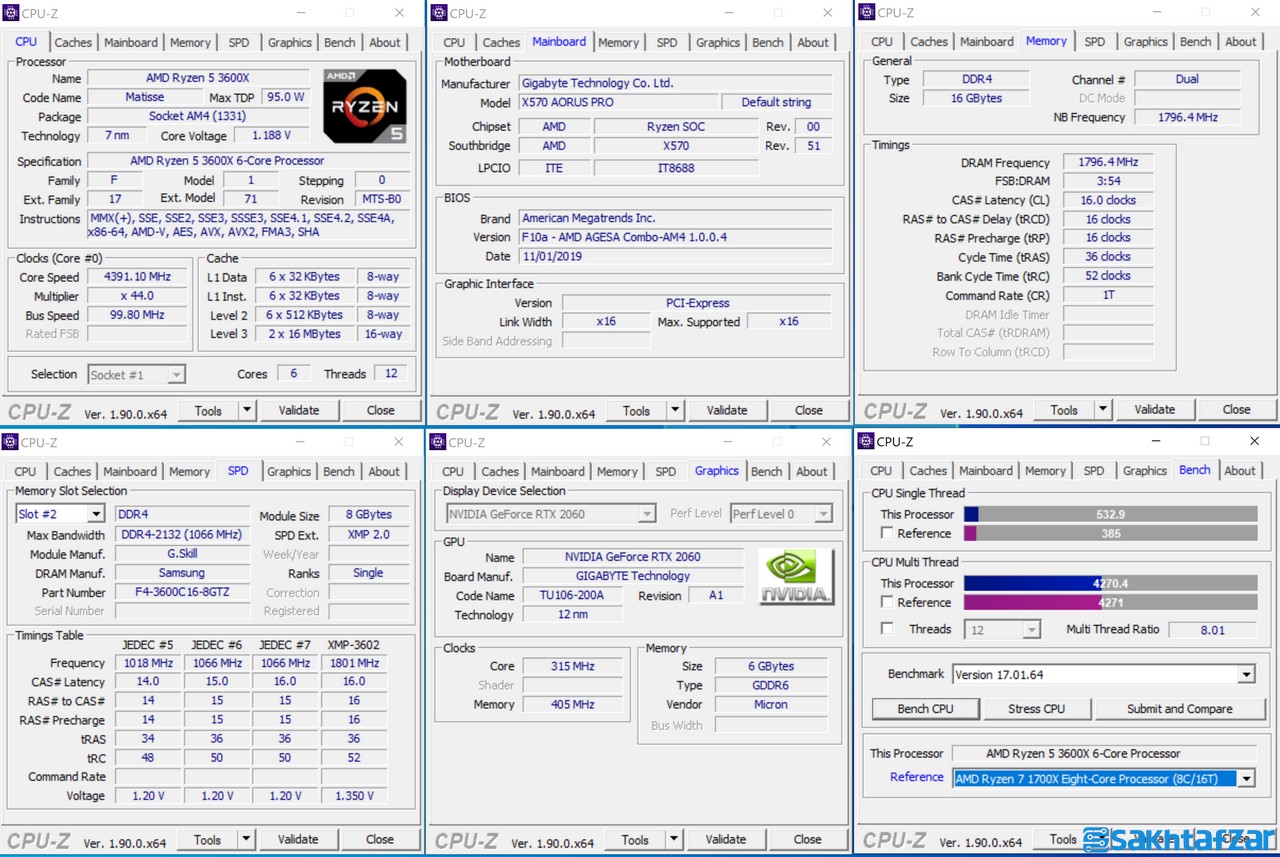Viewport: 1280px width, 857px height.
Task: Click the Multi Thread Ratio 8.01 field
Action: pyautogui.click(x=1212, y=629)
